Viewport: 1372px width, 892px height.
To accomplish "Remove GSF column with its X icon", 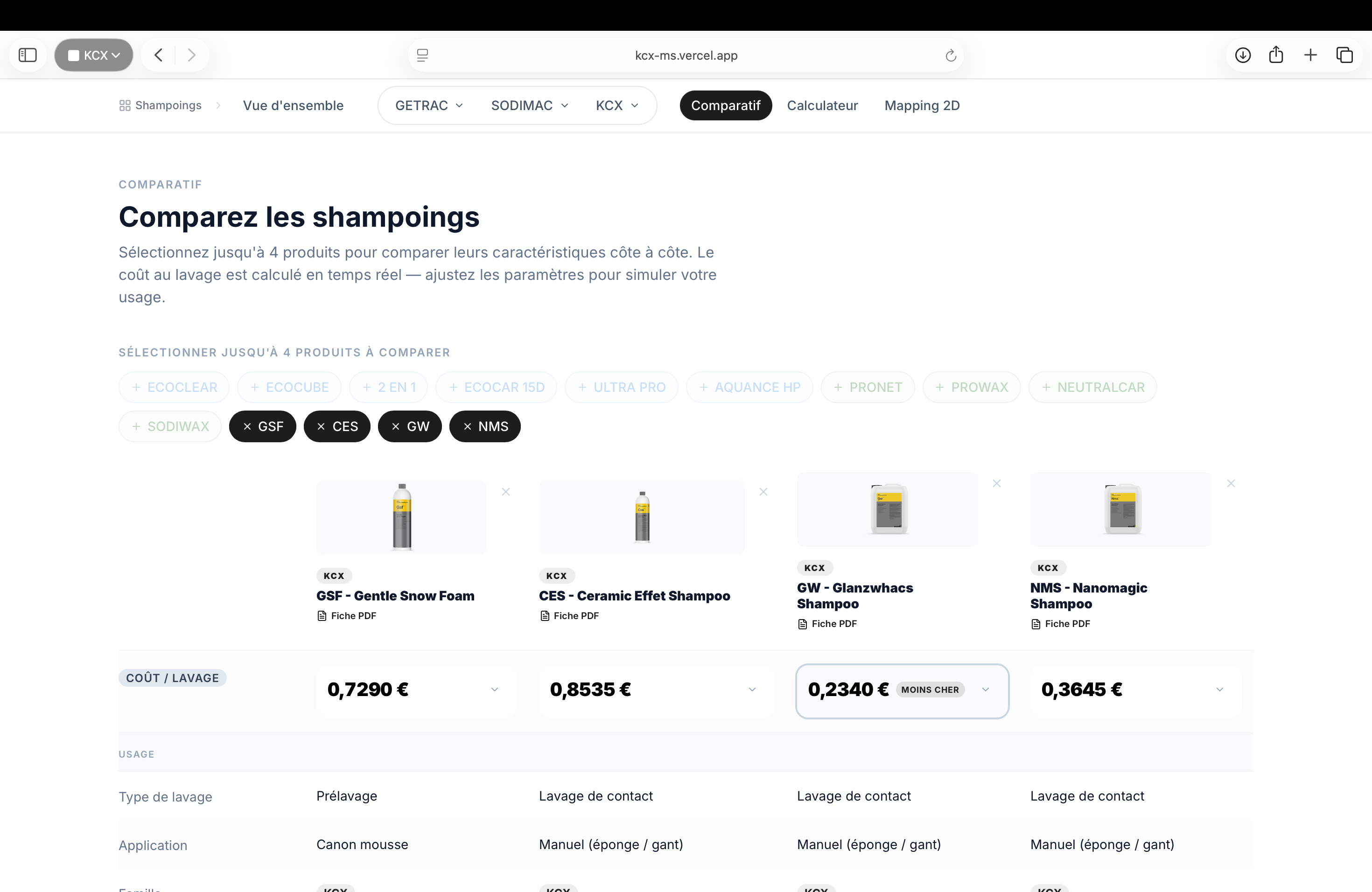I will click(505, 492).
